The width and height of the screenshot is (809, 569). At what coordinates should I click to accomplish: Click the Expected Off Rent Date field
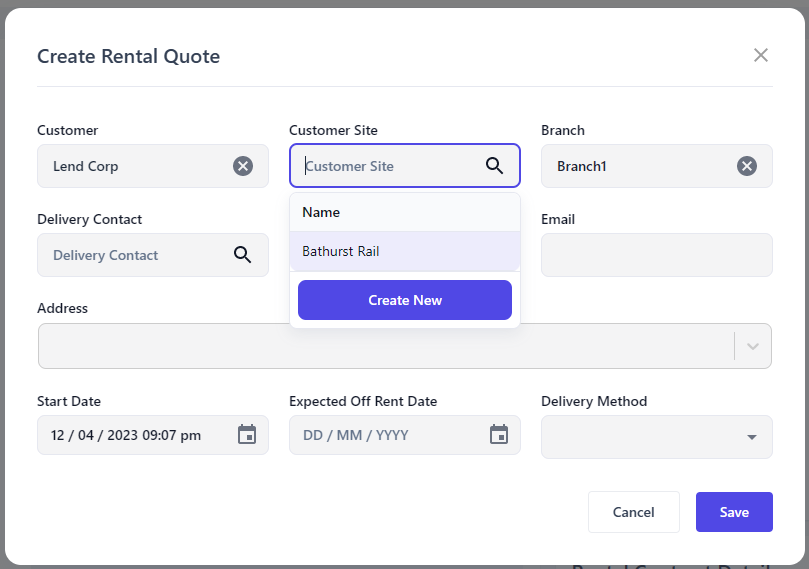click(385, 435)
